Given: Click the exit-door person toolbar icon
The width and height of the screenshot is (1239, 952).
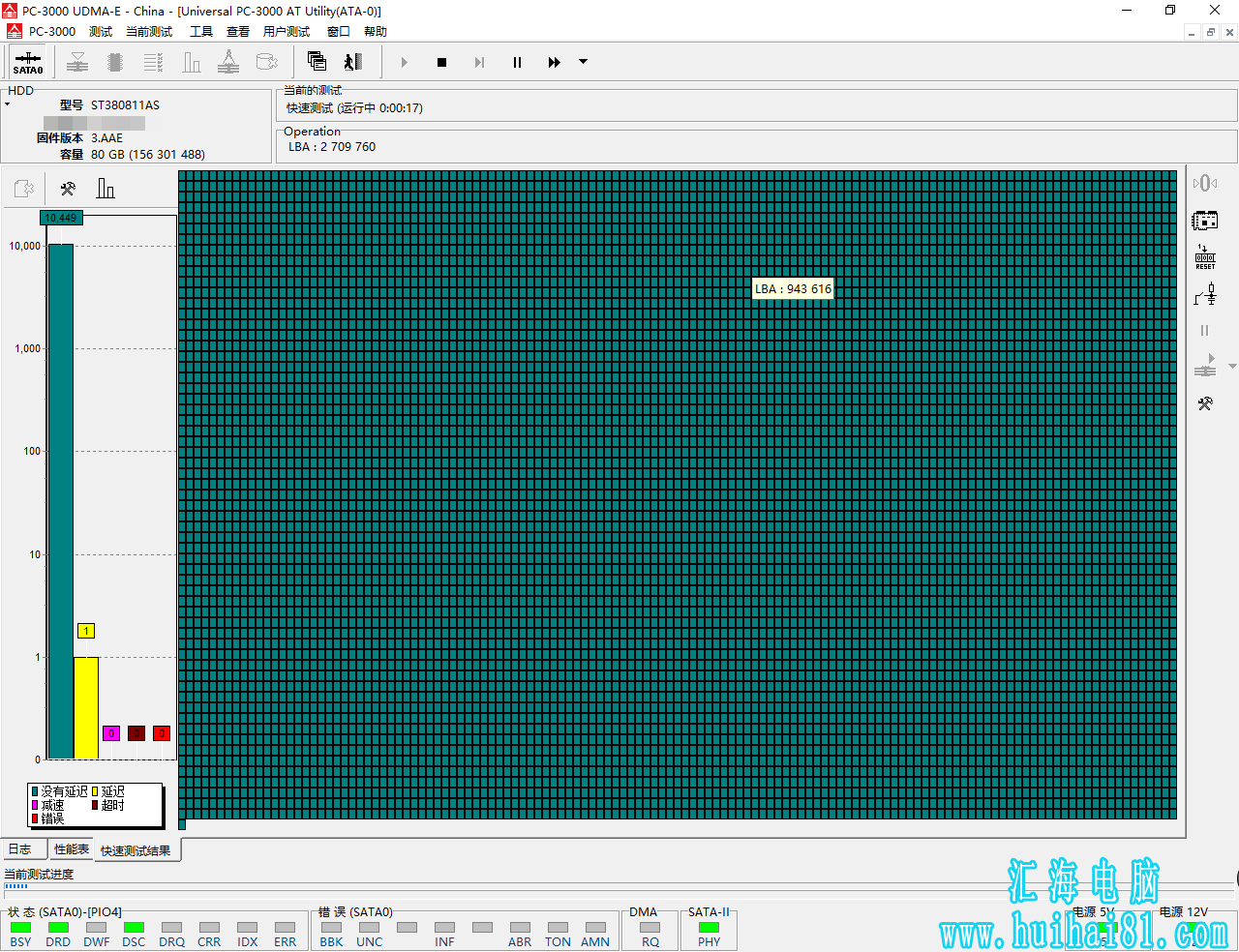Looking at the screenshot, I should coord(353,62).
